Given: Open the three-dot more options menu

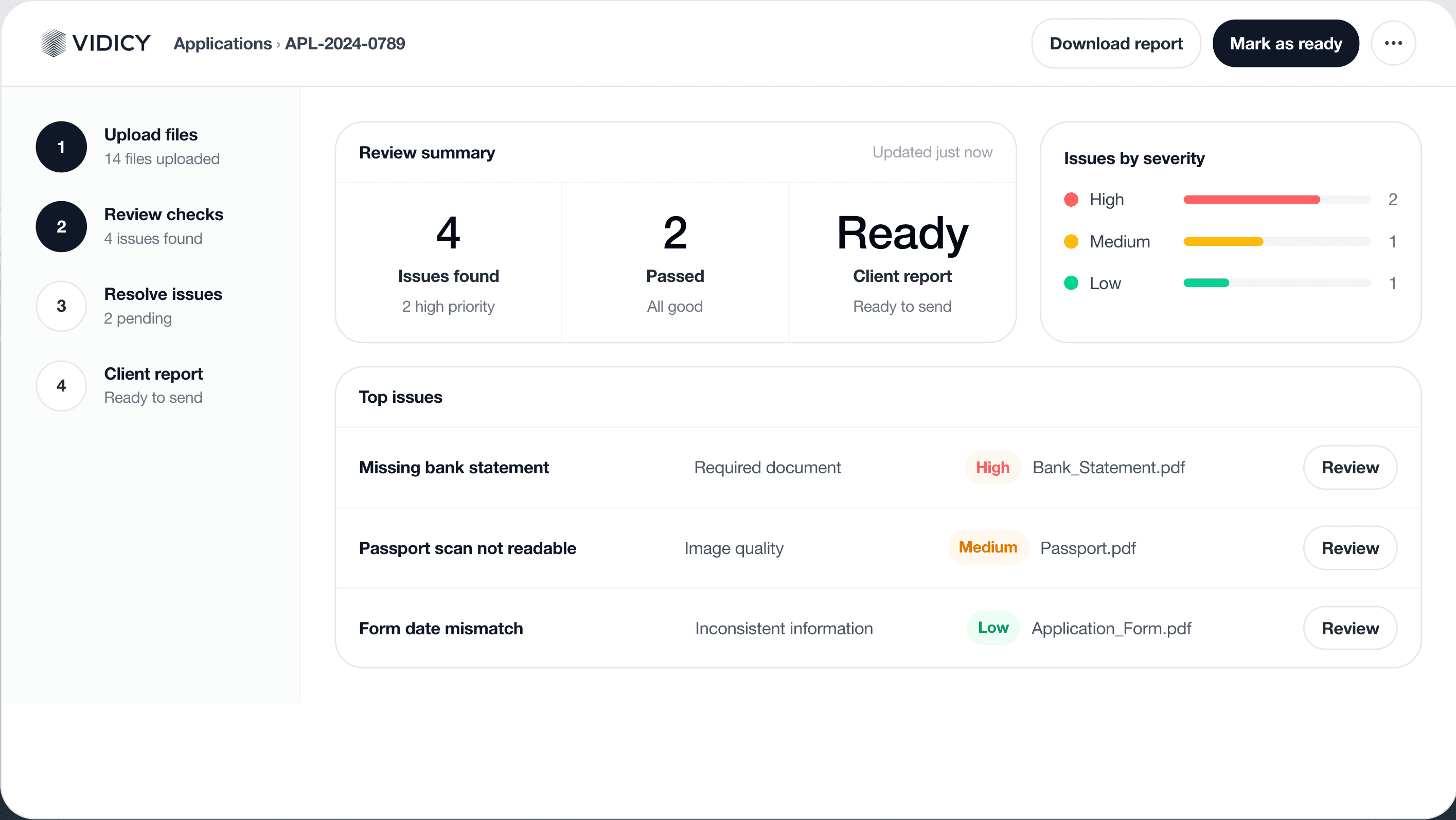Looking at the screenshot, I should 1393,44.
